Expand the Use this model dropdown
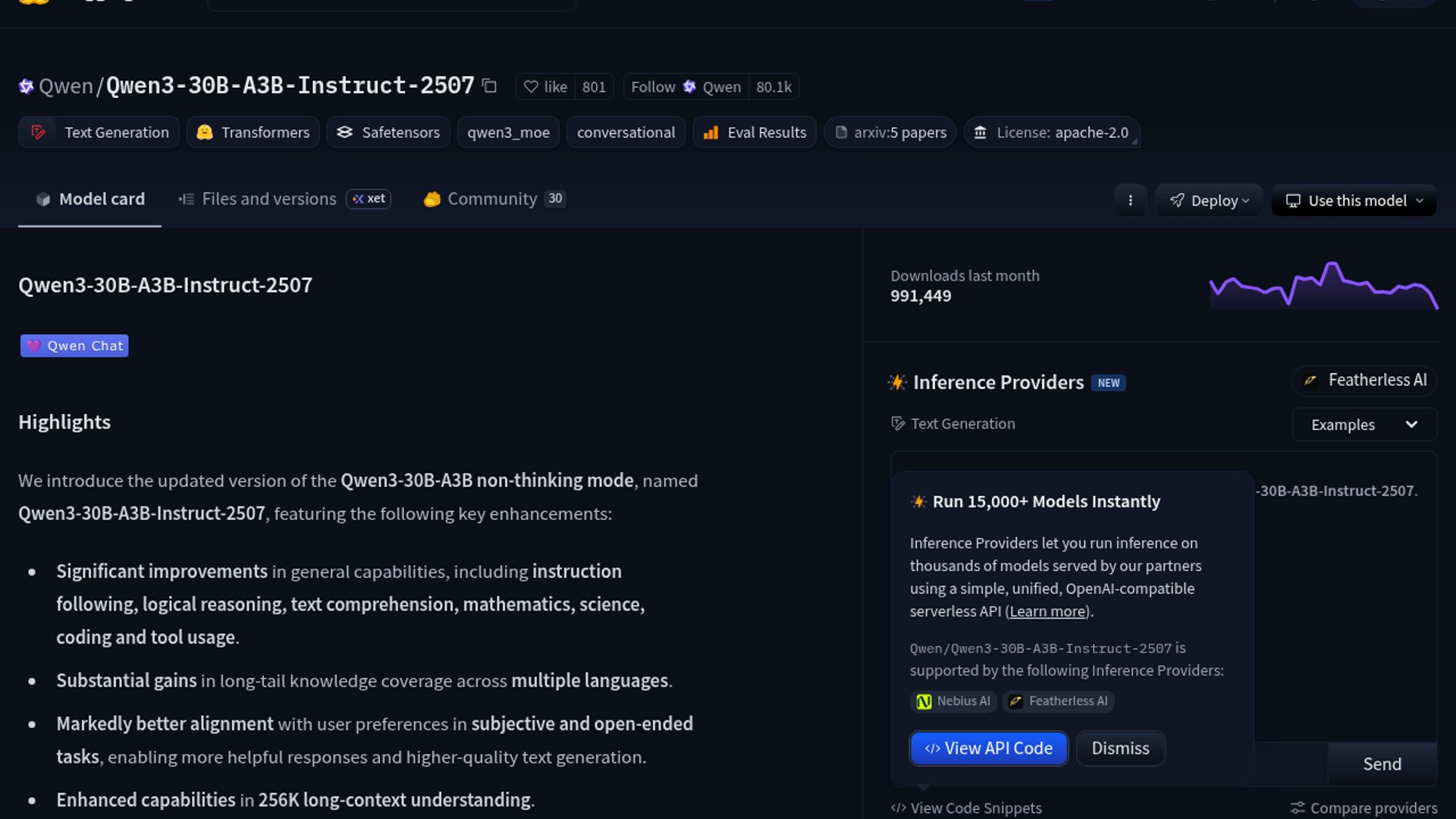Image resolution: width=1456 pixels, height=819 pixels. point(1354,201)
